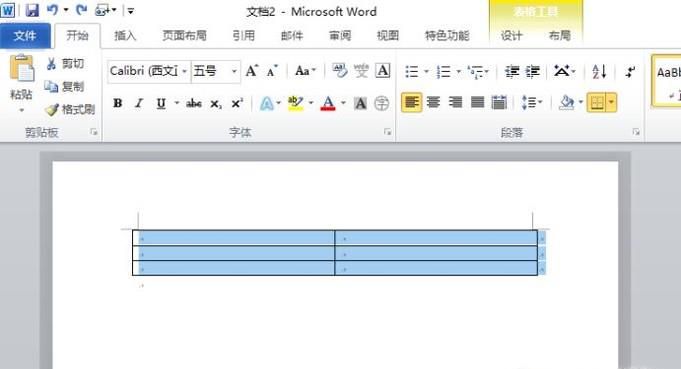Click the character border icon
Image resolution: width=681 pixels, height=369 pixels.
point(383,70)
